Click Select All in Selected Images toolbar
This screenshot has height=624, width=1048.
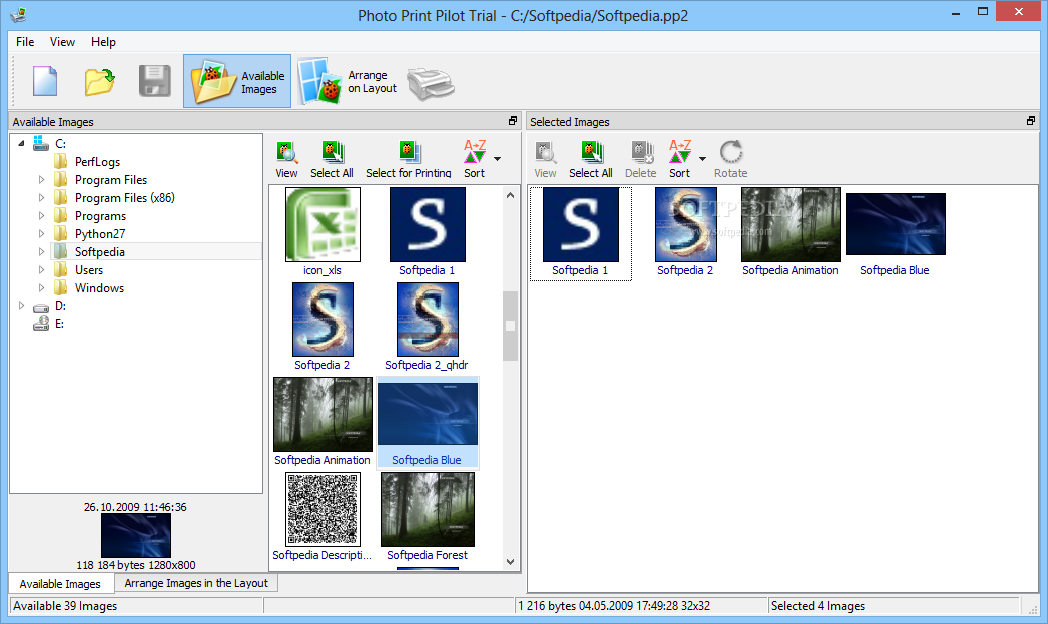coord(591,160)
